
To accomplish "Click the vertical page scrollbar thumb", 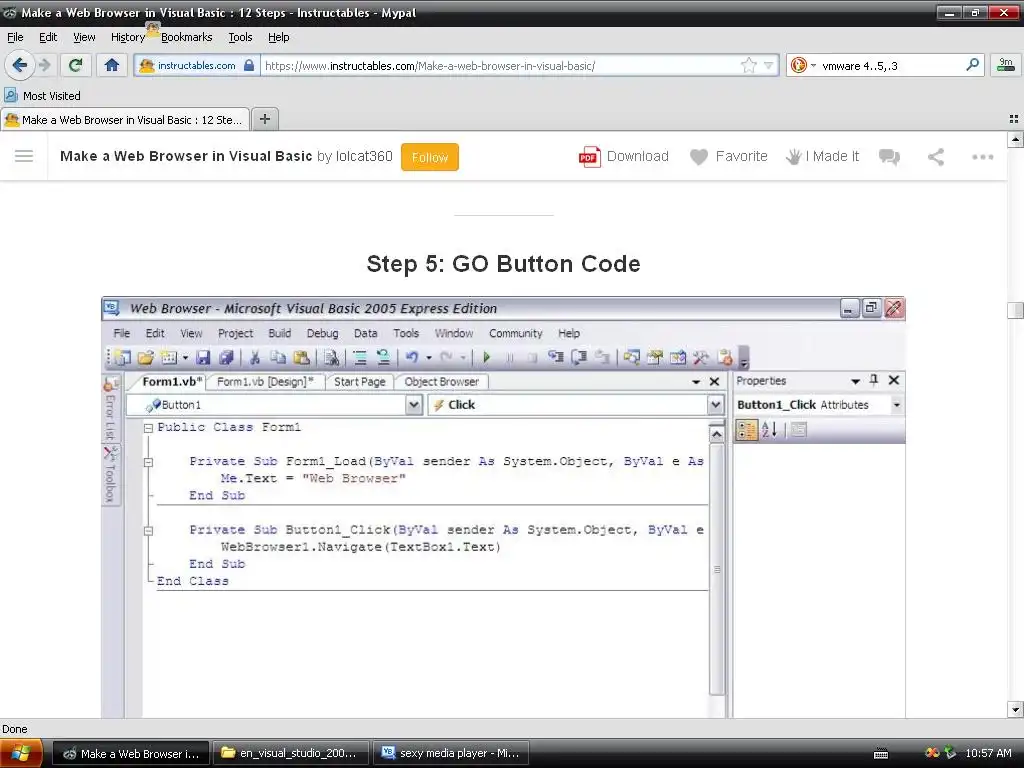I will point(1015,310).
